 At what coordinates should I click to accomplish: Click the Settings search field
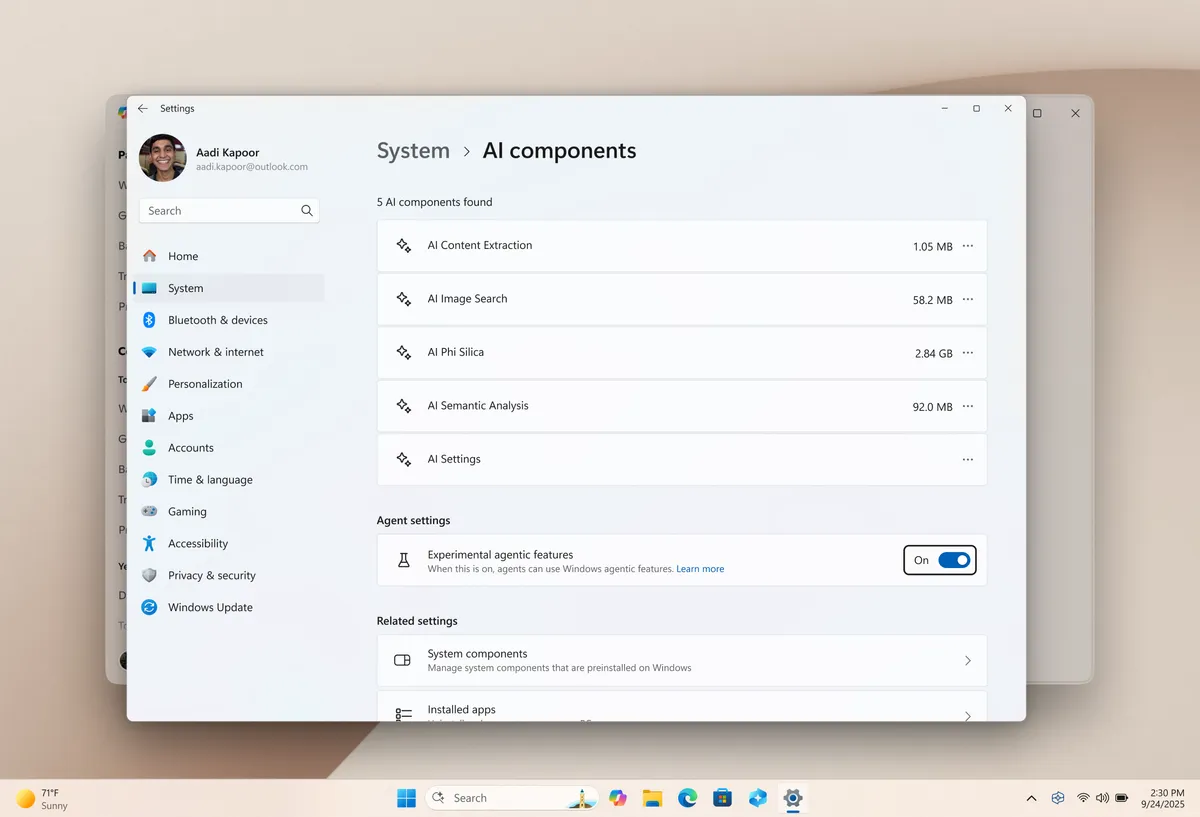pyautogui.click(x=220, y=211)
